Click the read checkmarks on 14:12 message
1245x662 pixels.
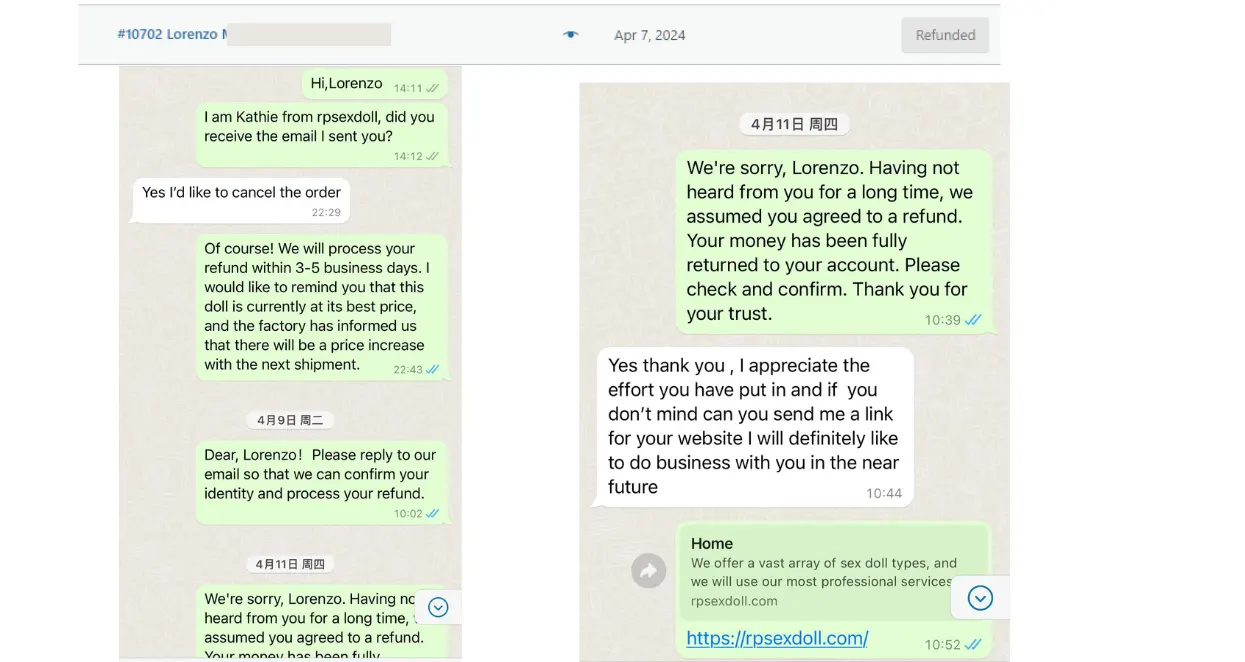pos(432,156)
